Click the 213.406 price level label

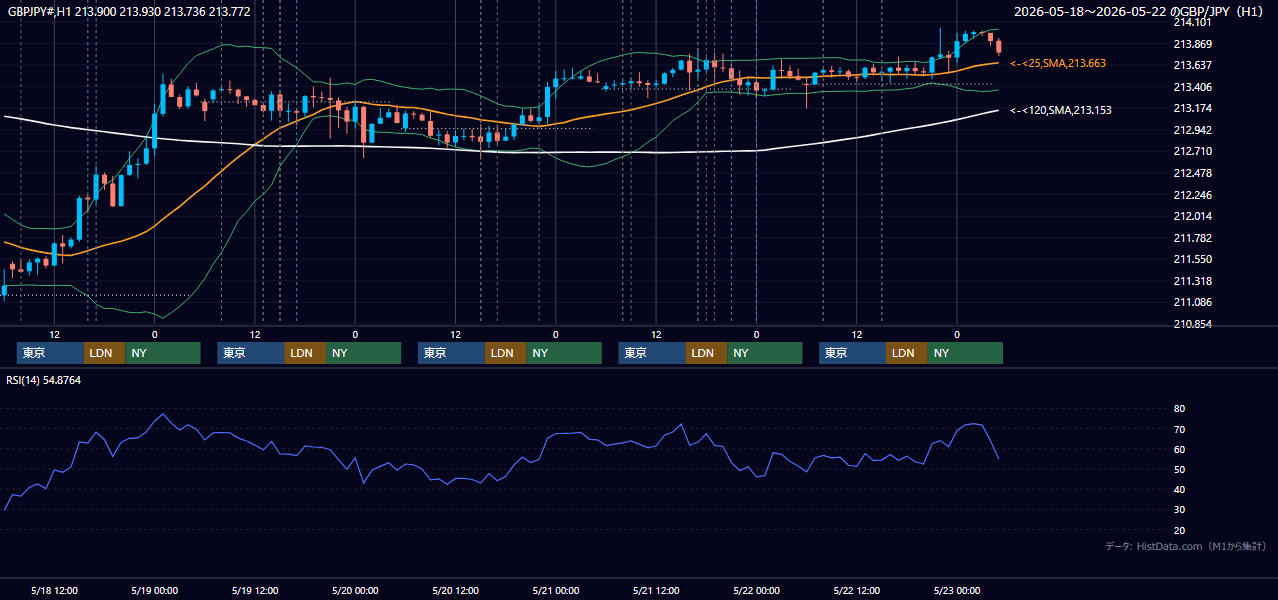coord(1192,87)
